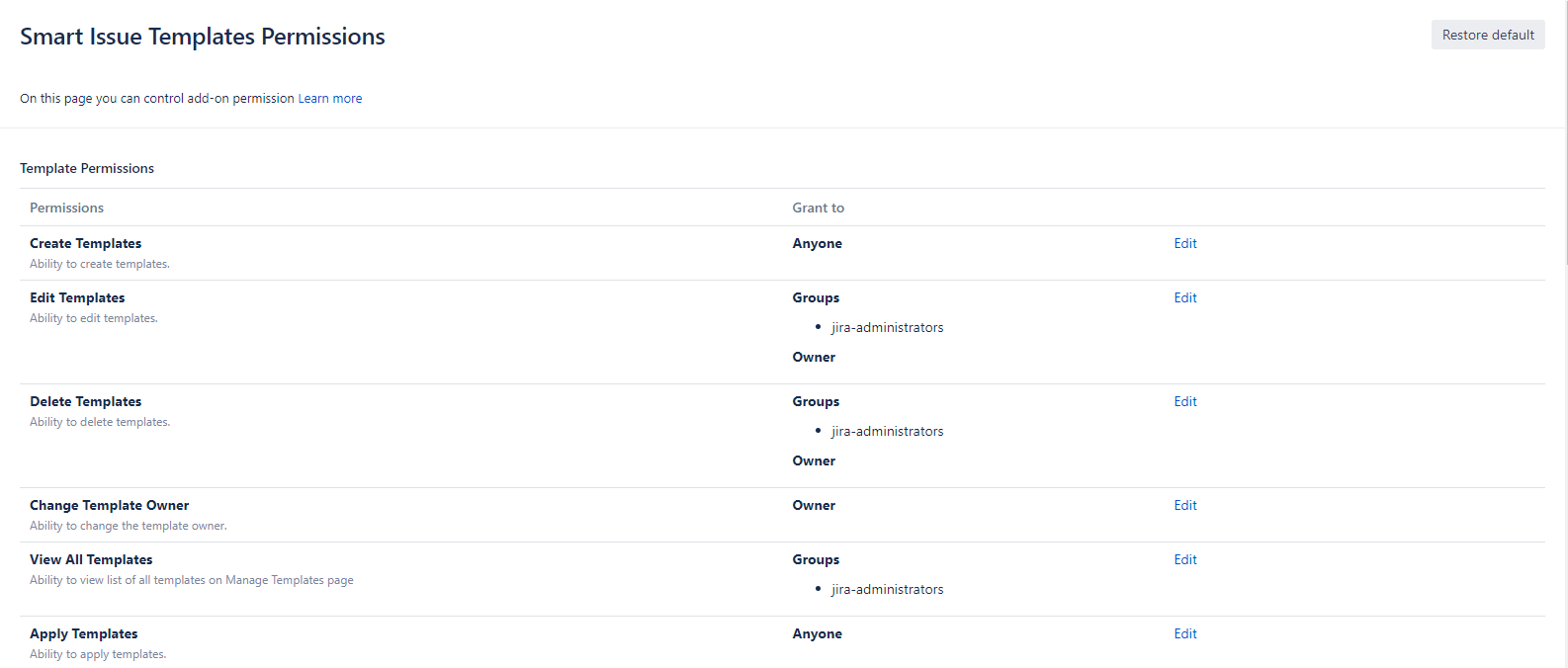Click Restore default button

click(1487, 35)
